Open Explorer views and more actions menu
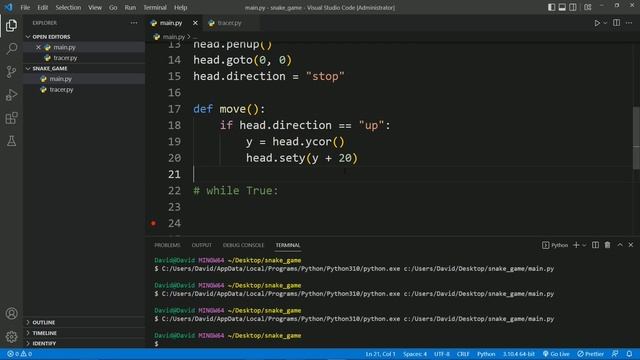Viewport: 640px width, 360px height. 134,23
